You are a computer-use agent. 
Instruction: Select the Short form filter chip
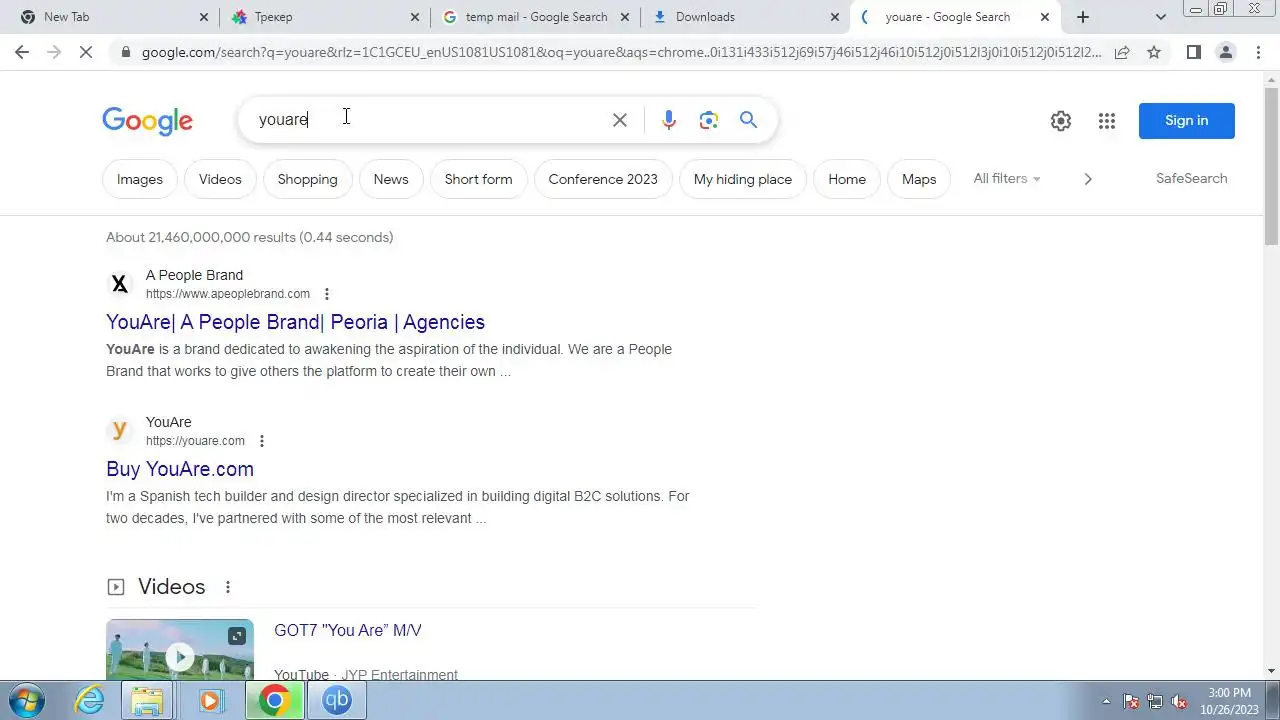click(x=478, y=179)
